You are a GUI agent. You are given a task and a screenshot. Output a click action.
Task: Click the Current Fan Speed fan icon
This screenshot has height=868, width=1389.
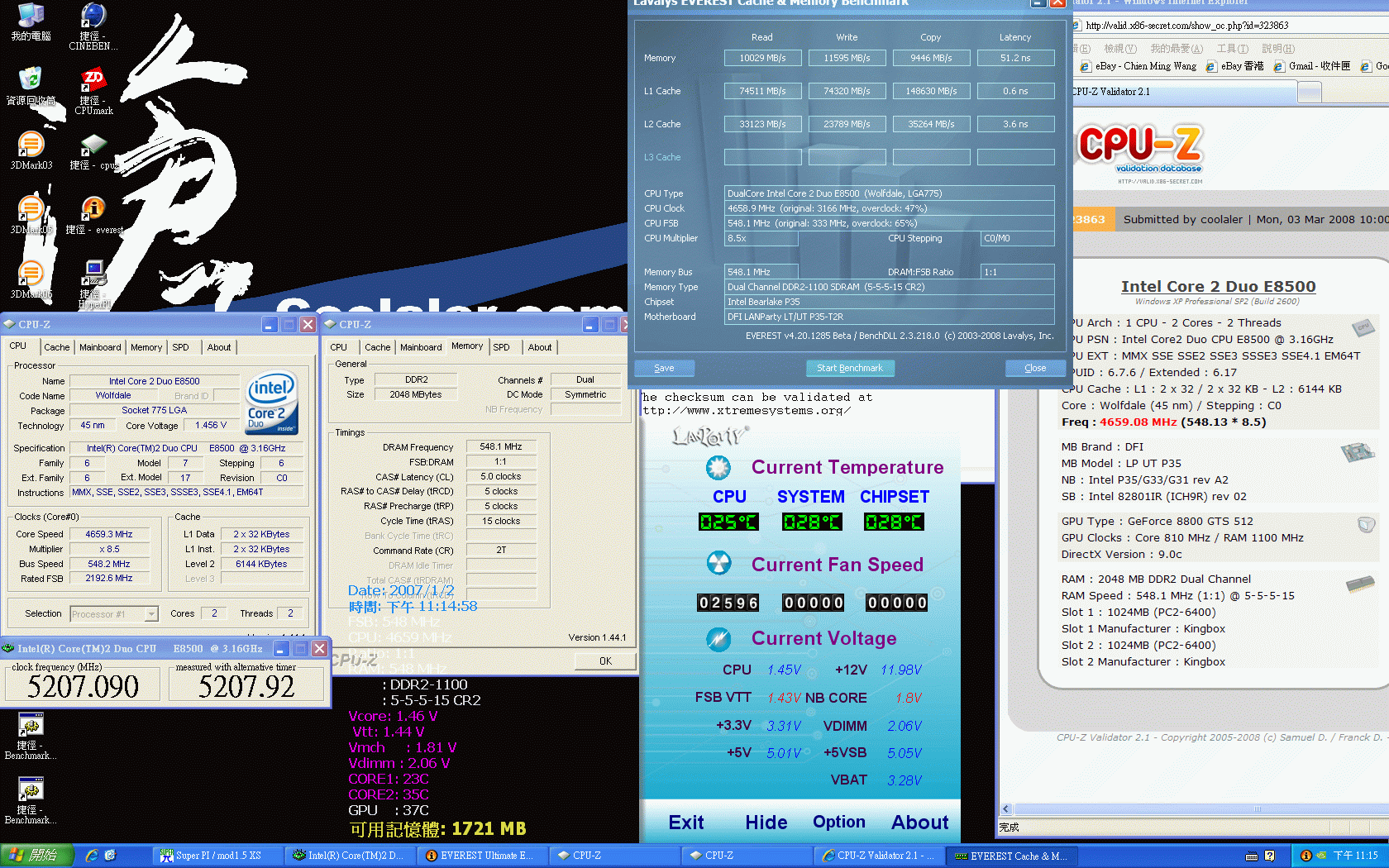pyautogui.click(x=718, y=564)
